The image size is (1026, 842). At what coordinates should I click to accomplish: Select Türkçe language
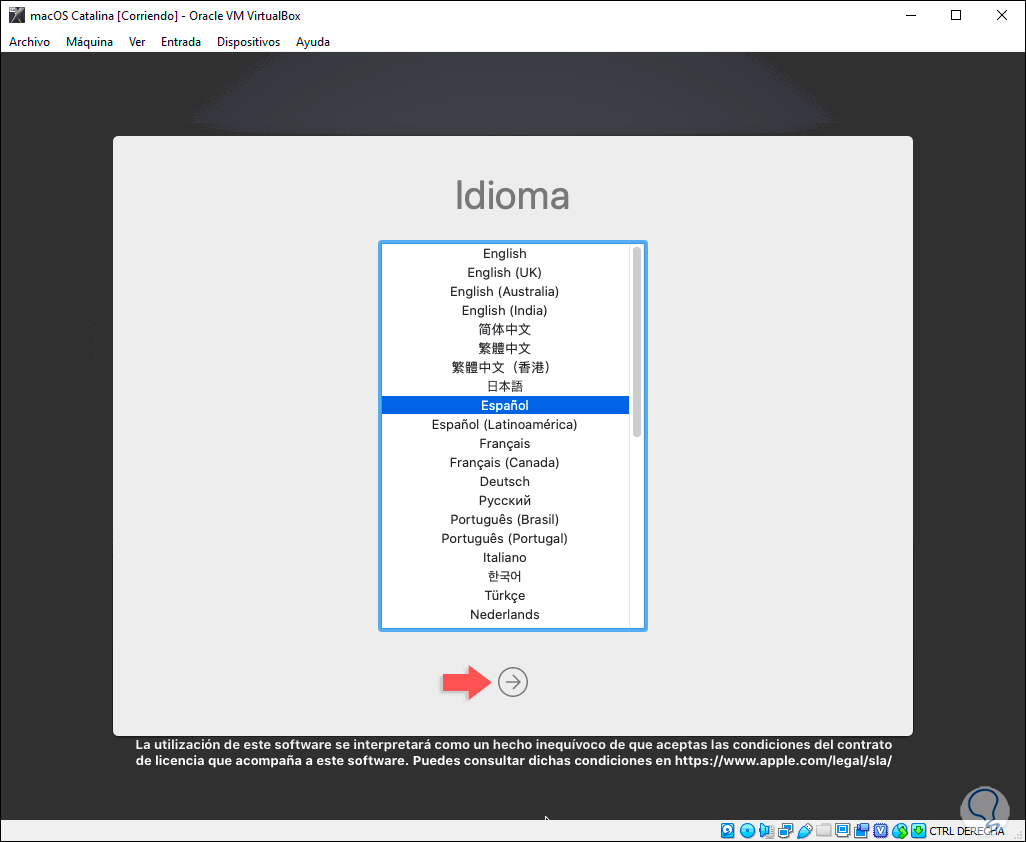pos(504,595)
